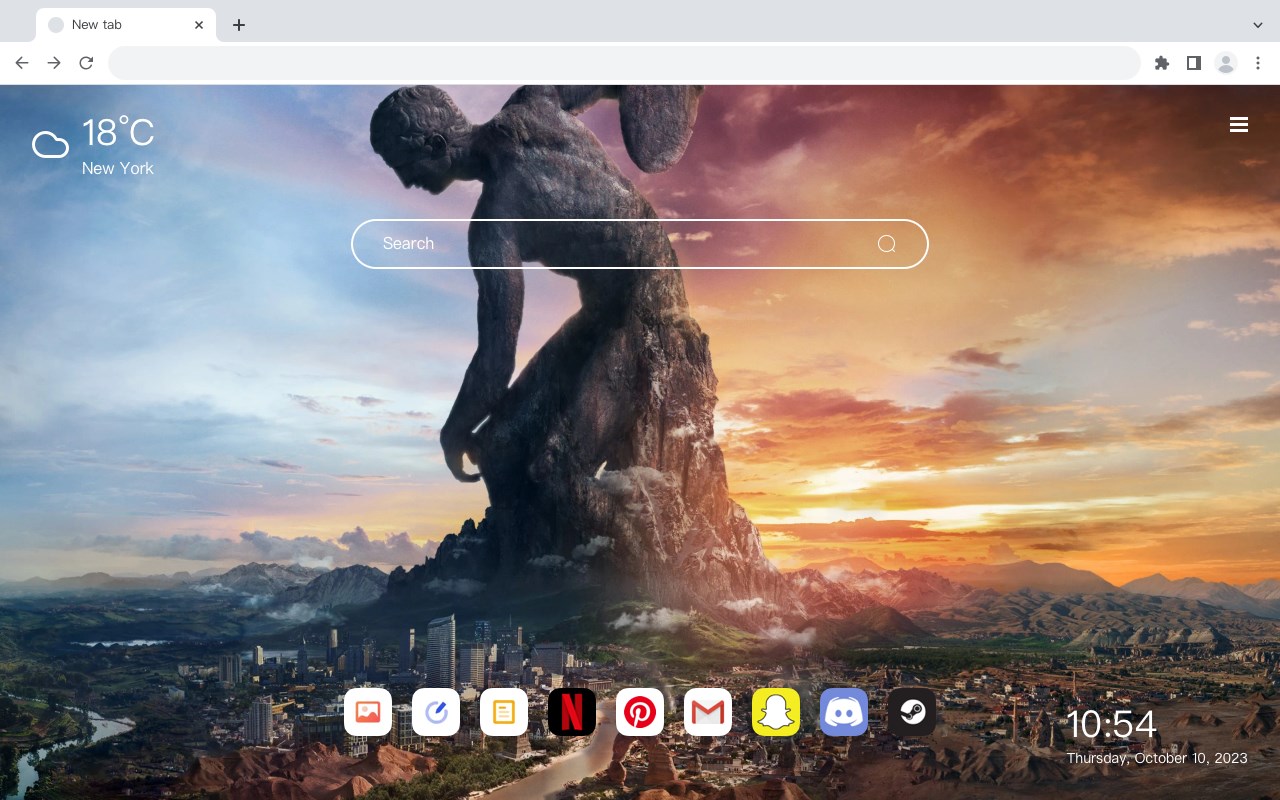1280x800 pixels.
Task: Launch the Netflix shortcut
Action: click(572, 712)
